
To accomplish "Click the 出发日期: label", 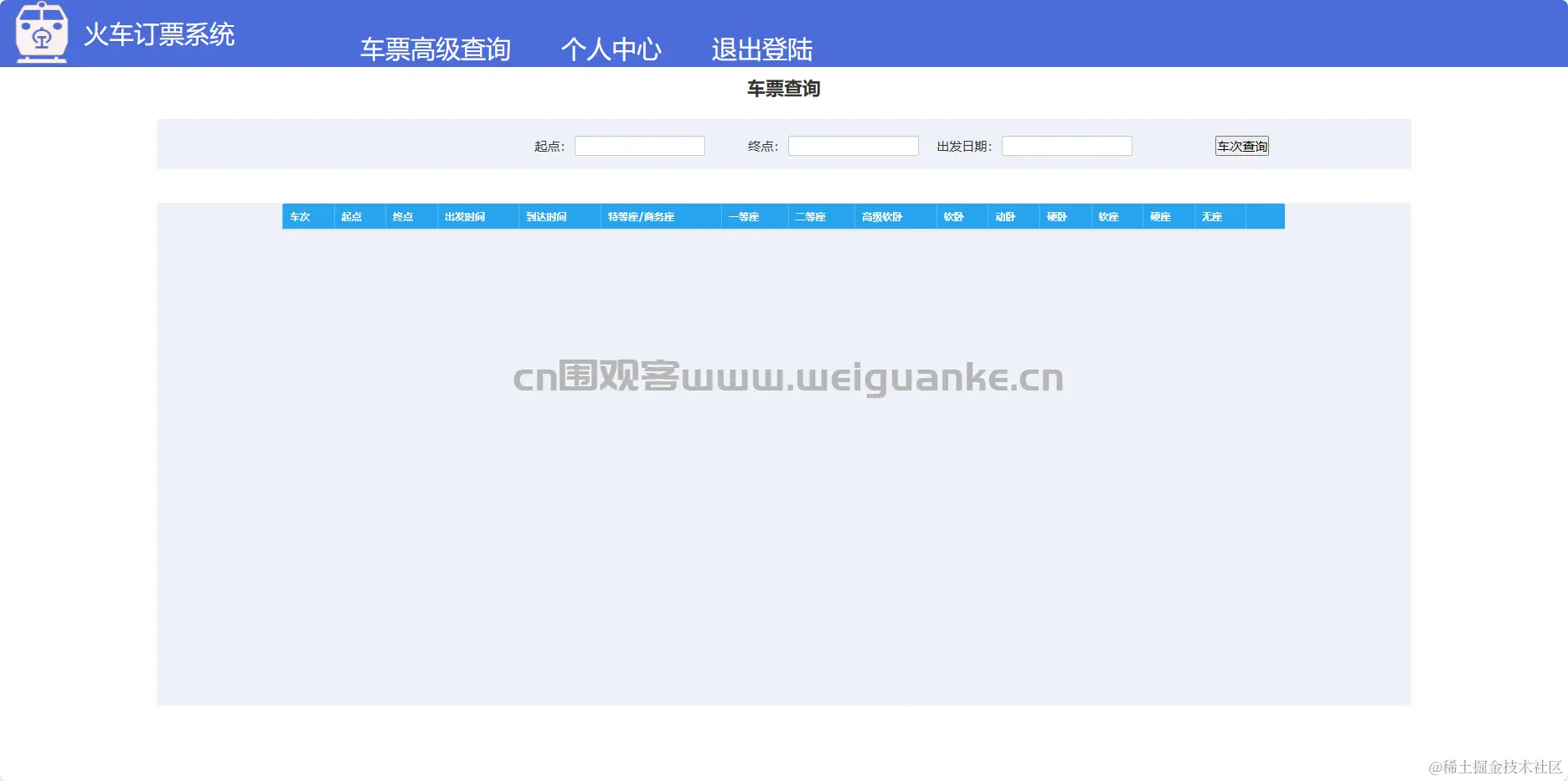I will point(964,147).
